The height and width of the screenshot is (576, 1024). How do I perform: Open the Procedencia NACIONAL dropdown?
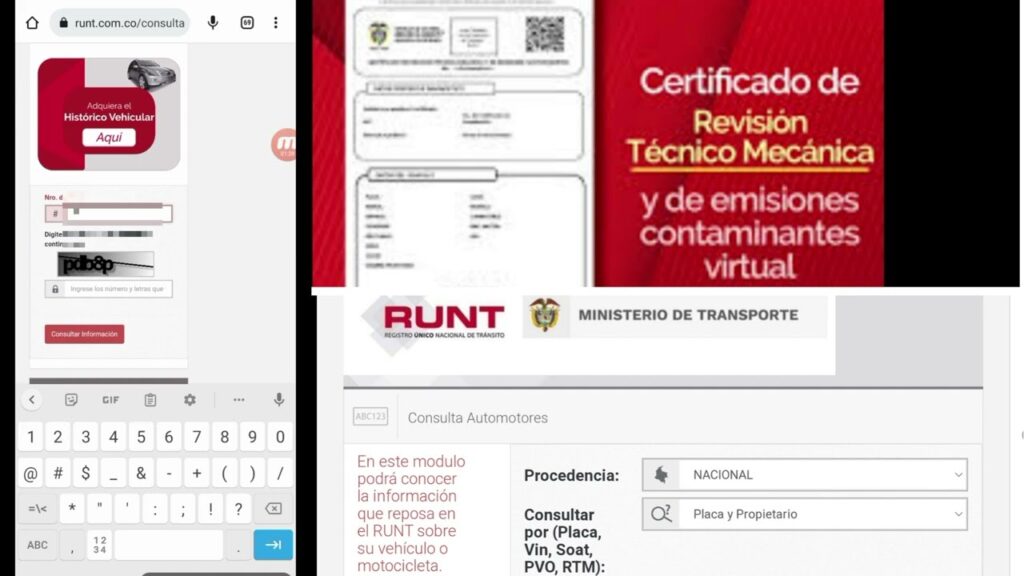click(805, 475)
